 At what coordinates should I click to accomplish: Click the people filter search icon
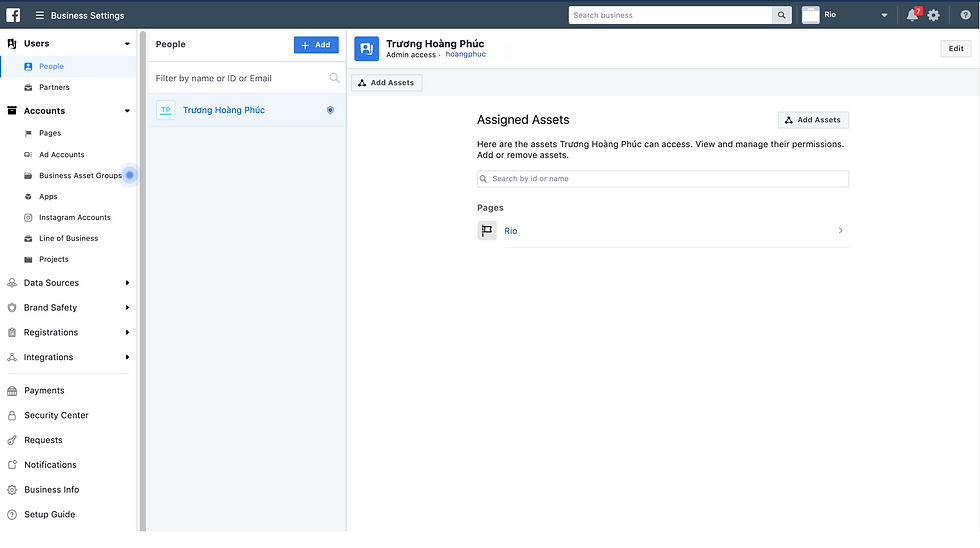(334, 77)
